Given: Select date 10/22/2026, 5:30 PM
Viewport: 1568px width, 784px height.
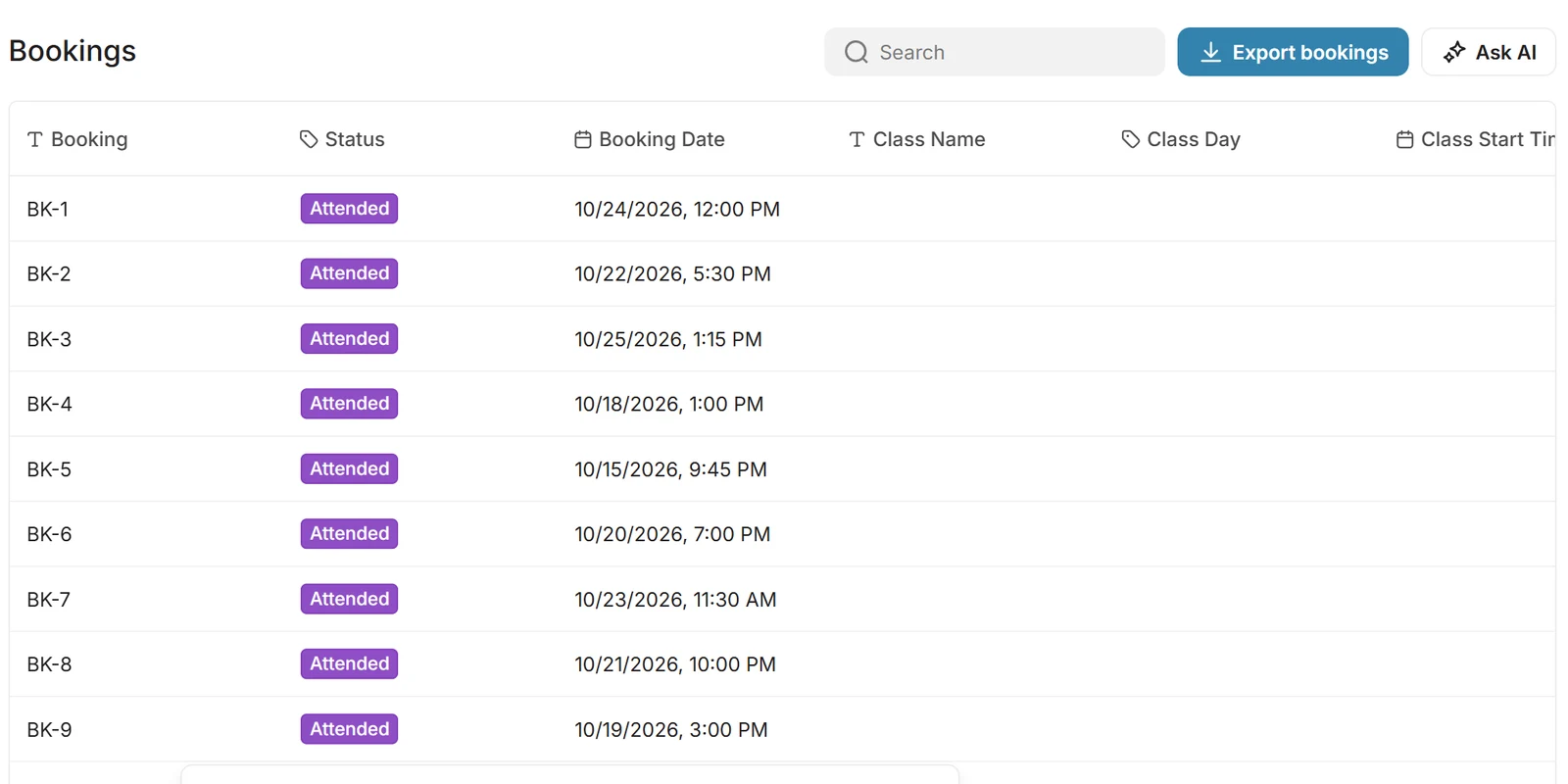Looking at the screenshot, I should point(672,273).
